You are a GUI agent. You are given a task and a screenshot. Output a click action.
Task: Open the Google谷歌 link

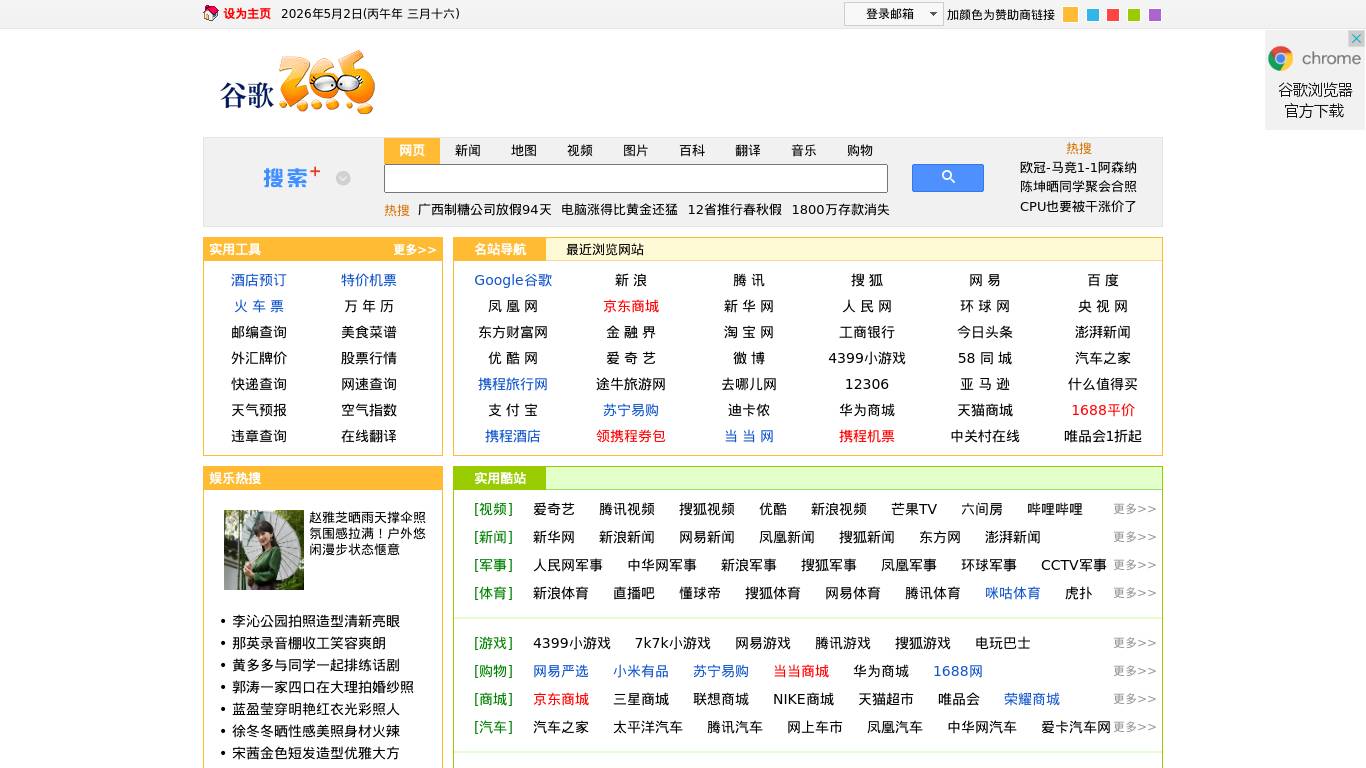pyautogui.click(x=513, y=280)
